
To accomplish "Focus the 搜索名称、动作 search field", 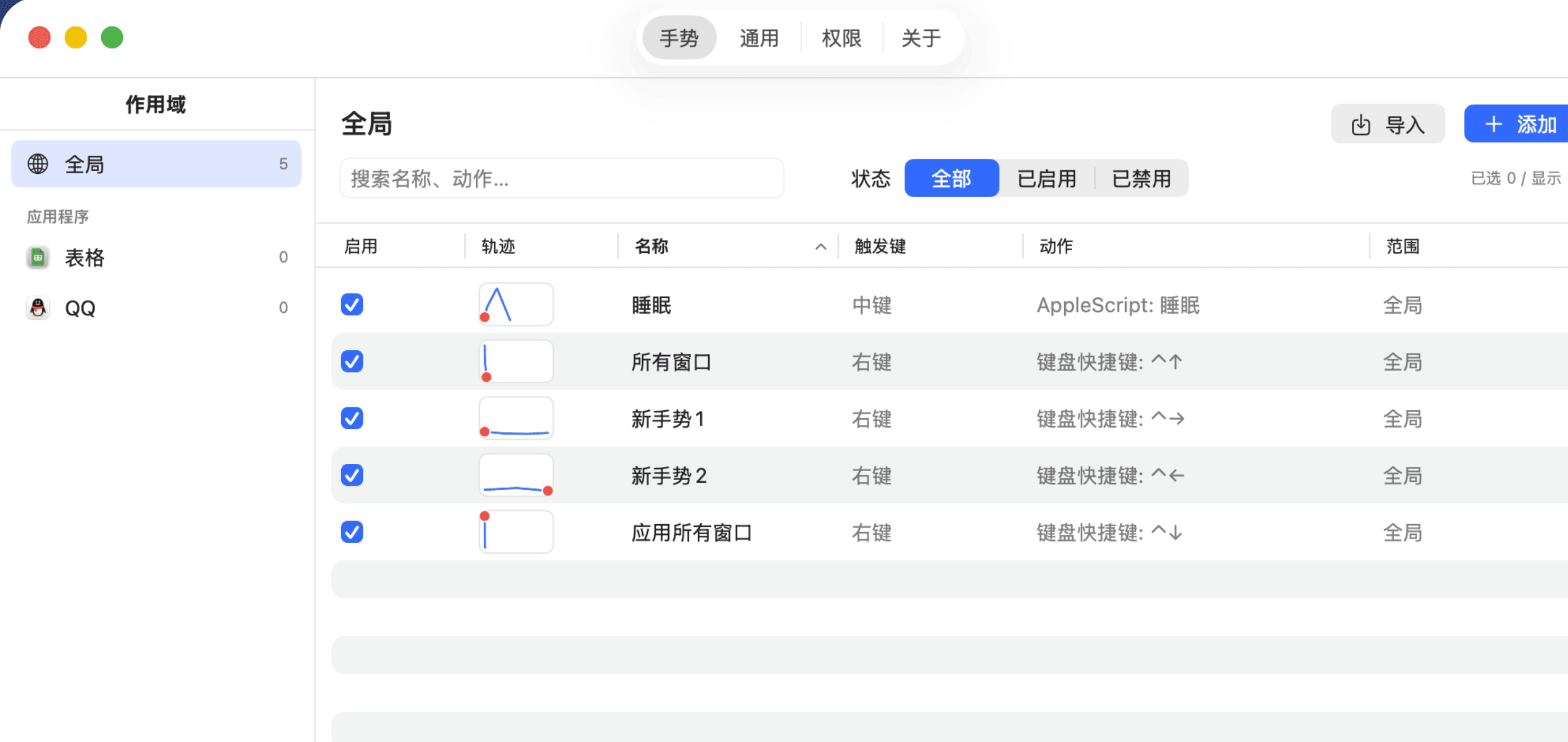I will click(x=562, y=178).
